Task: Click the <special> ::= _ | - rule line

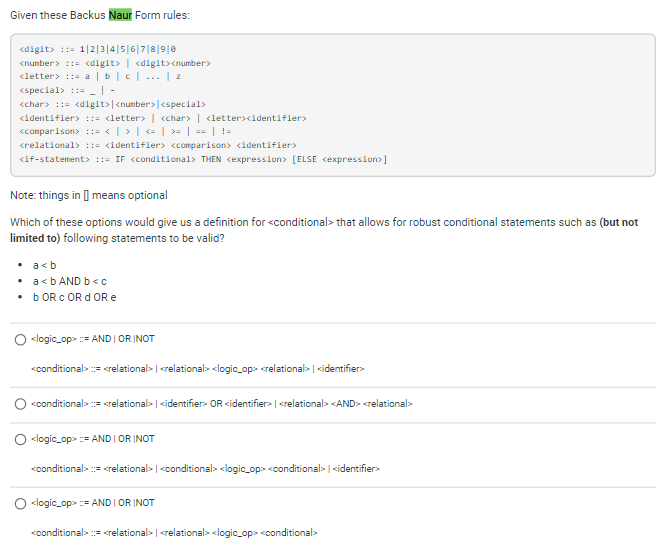Action: [67, 90]
